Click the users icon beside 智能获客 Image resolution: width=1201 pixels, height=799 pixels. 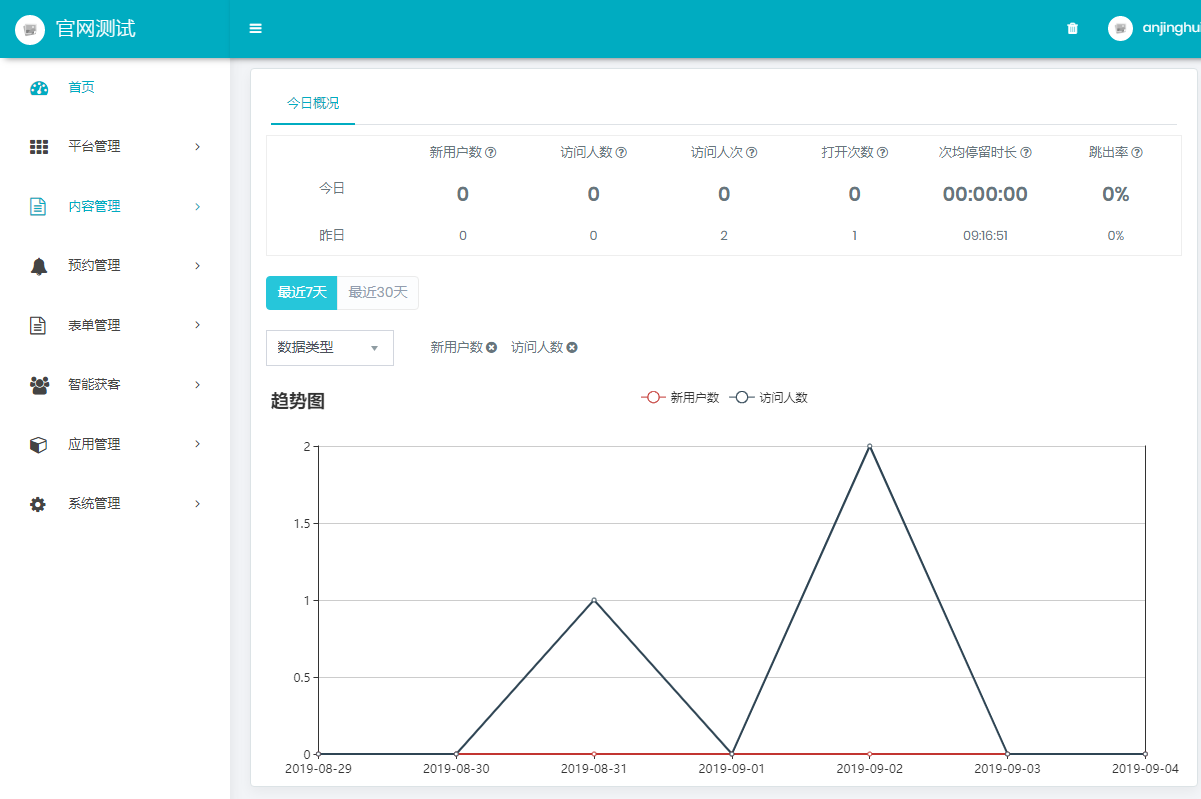tap(39, 385)
